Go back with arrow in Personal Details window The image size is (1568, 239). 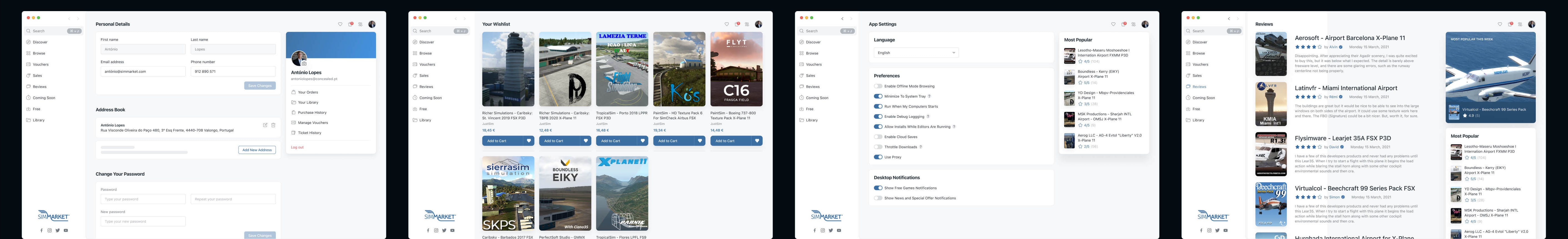69,19
